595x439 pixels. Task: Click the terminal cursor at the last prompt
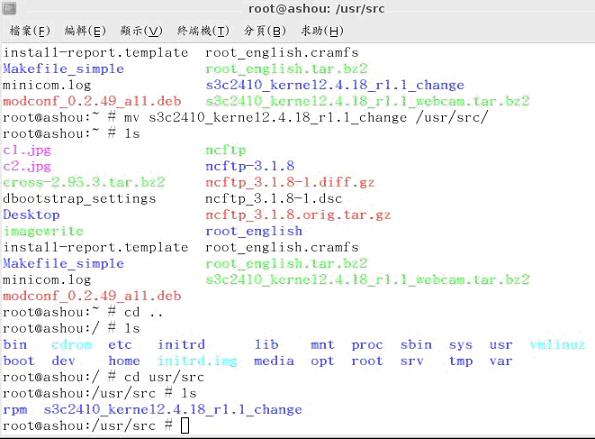point(185,425)
